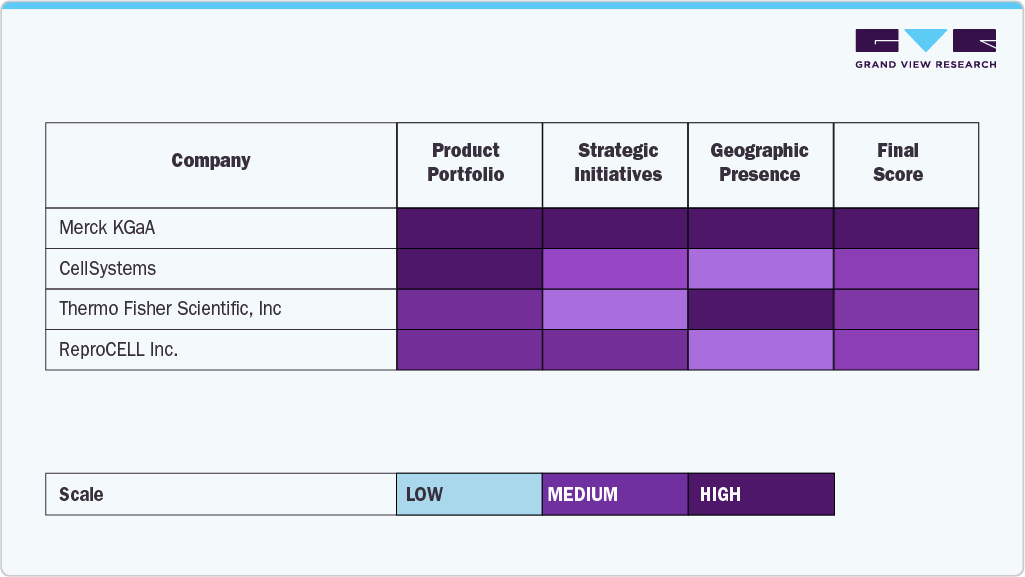Viewport: 1025px width, 577px height.
Task: Click the Strategic Initiatives header cell
Action: (x=618, y=163)
